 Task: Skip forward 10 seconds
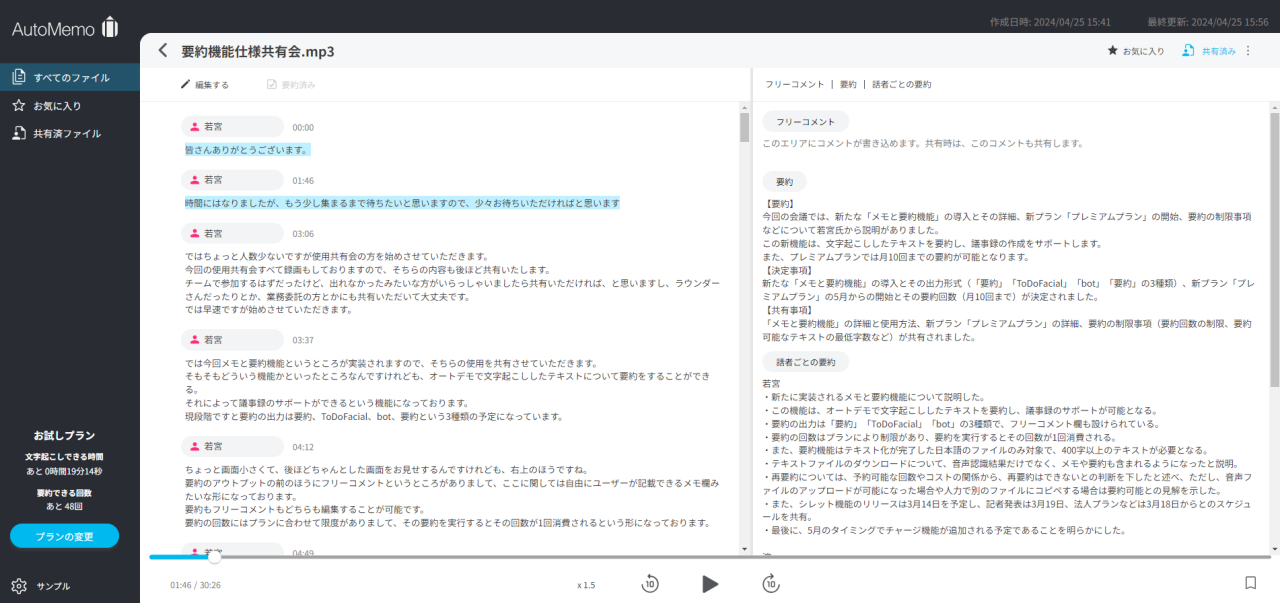coord(770,584)
